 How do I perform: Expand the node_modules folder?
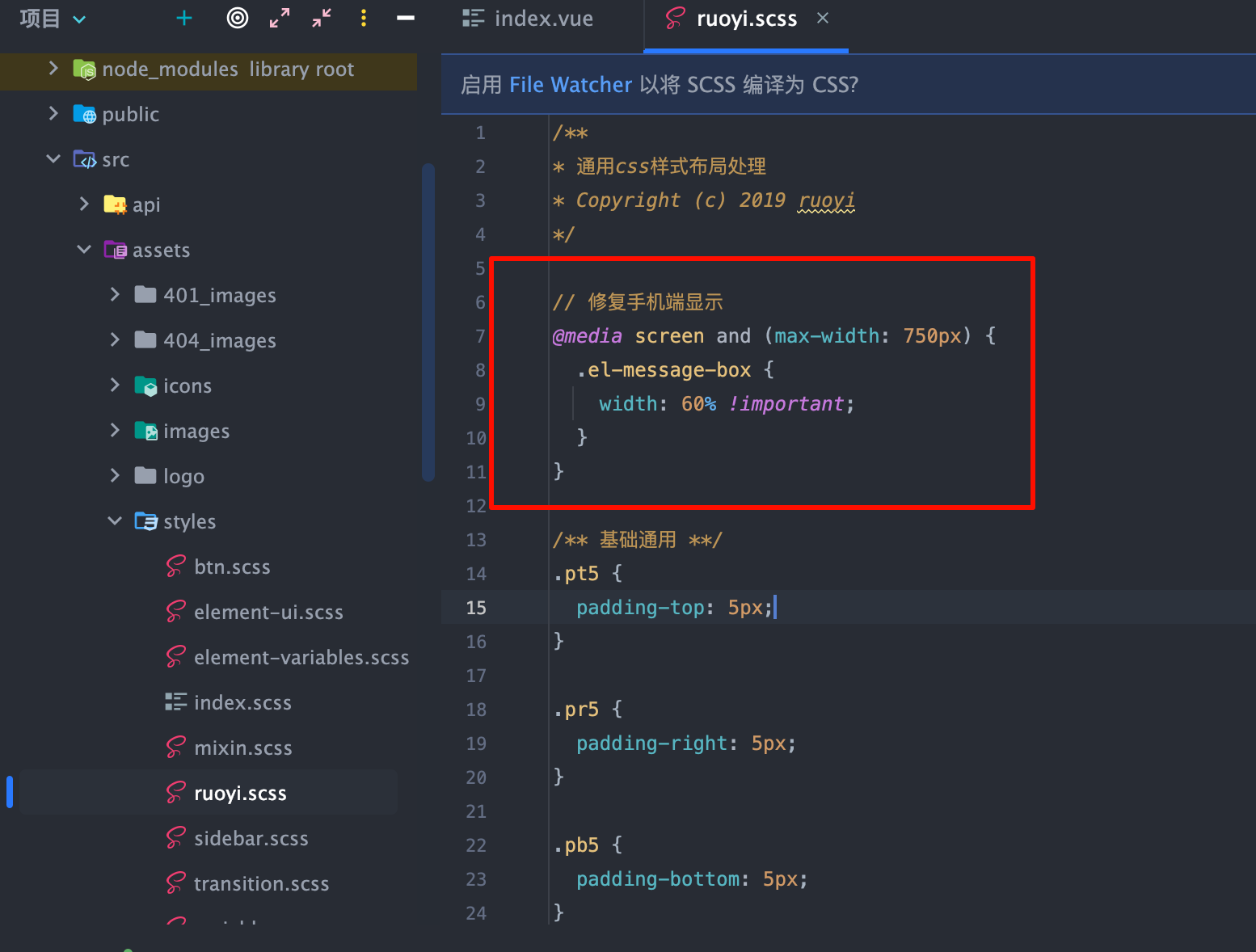click(53, 69)
